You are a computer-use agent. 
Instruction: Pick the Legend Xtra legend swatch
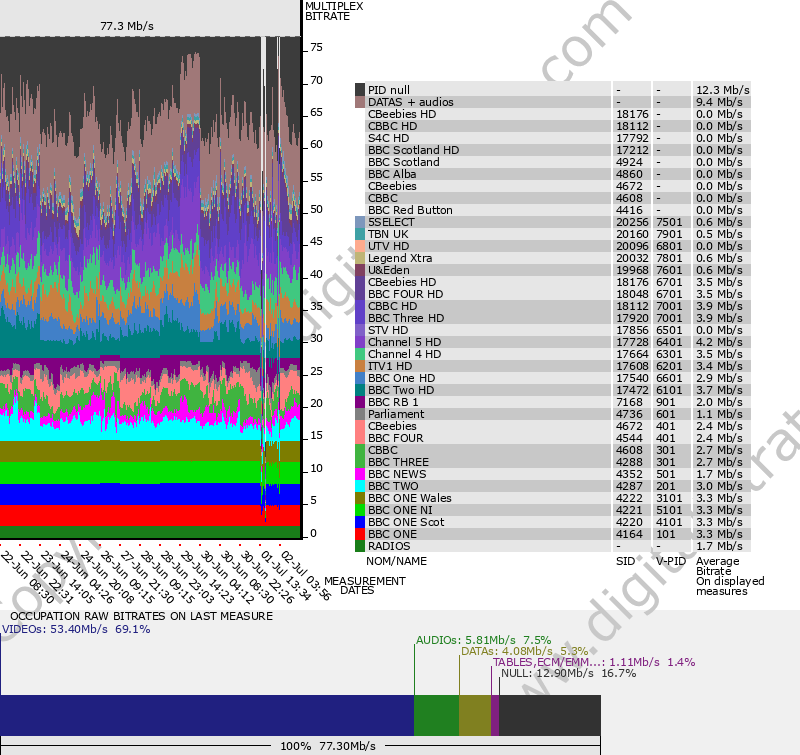pos(360,258)
